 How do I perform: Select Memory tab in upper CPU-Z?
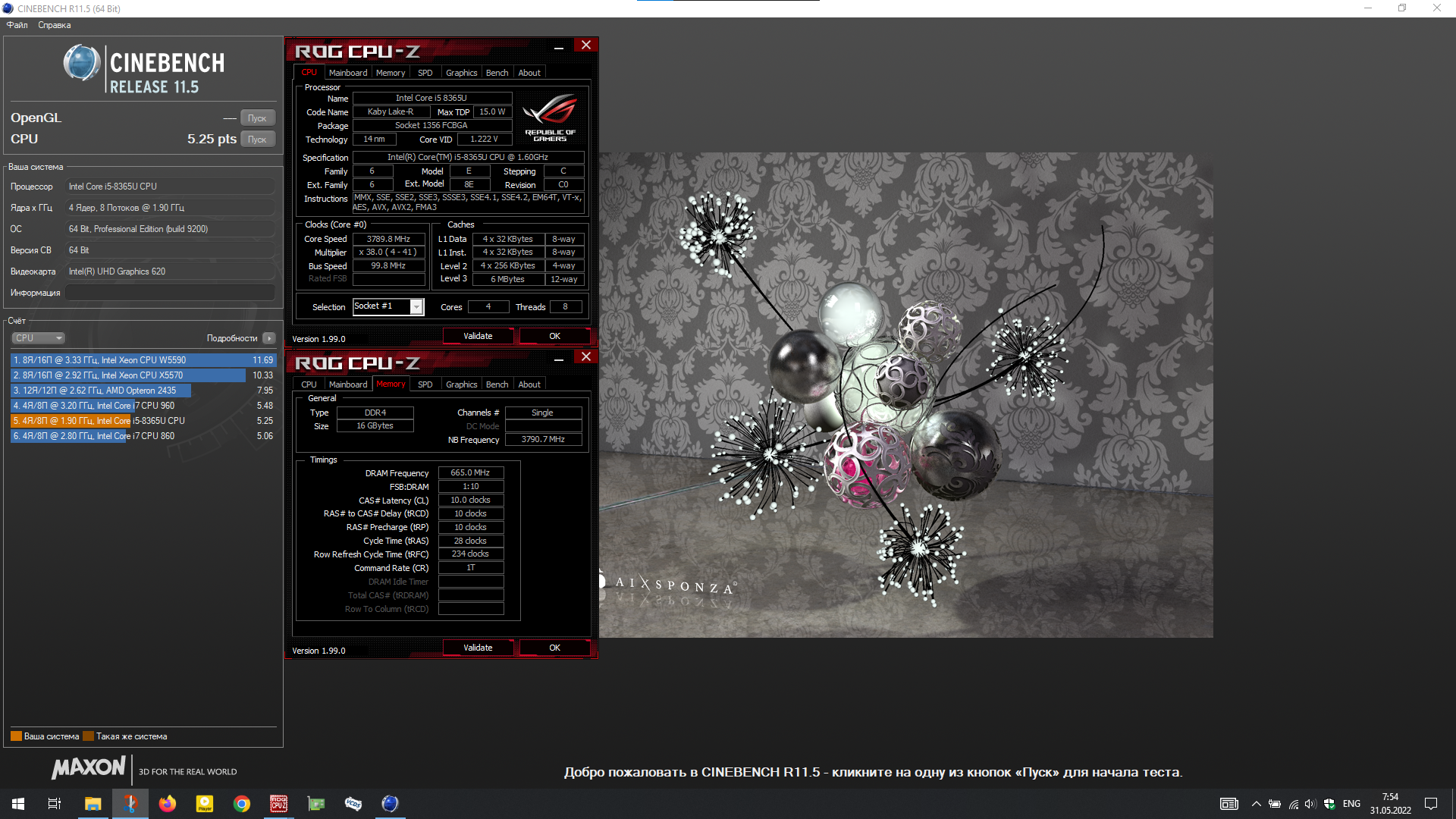tap(391, 73)
